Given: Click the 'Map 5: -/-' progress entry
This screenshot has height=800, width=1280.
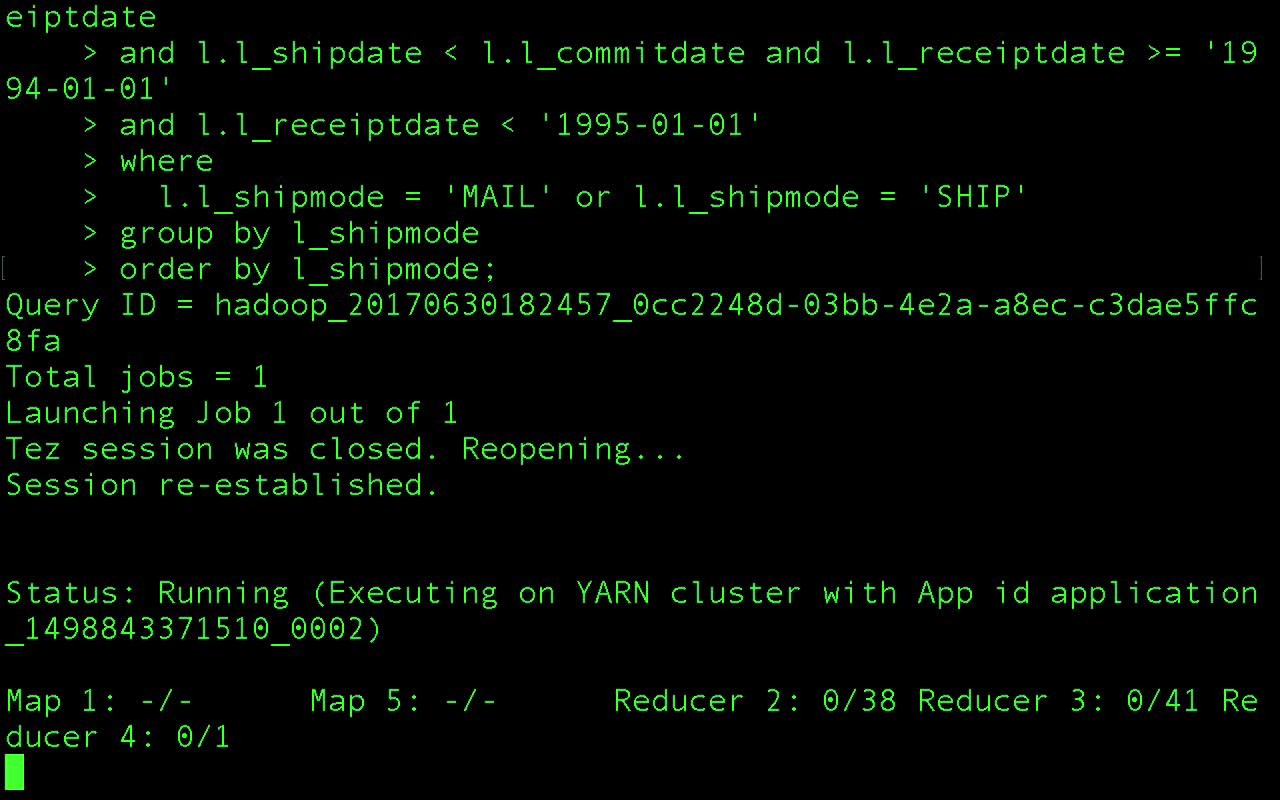Looking at the screenshot, I should pyautogui.click(x=403, y=701).
